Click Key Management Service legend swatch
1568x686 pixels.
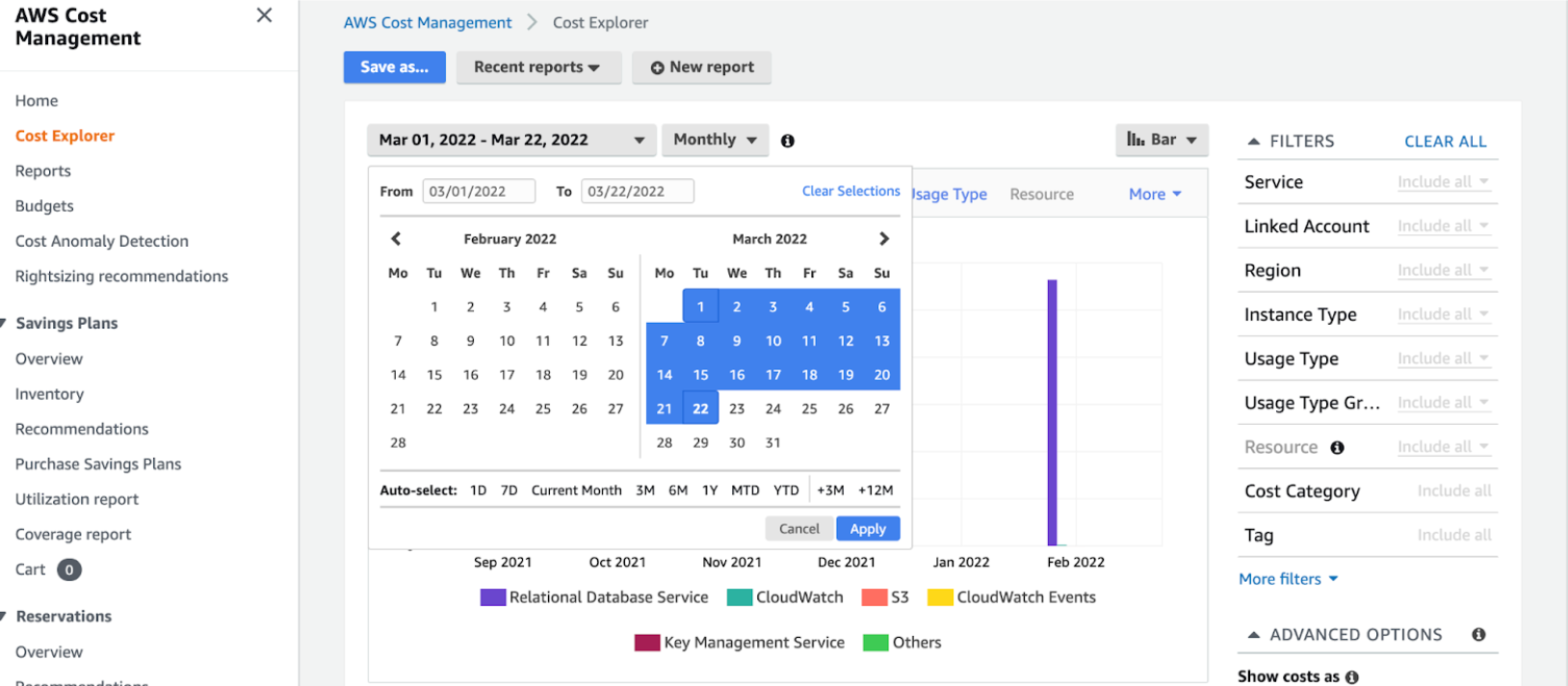click(647, 643)
